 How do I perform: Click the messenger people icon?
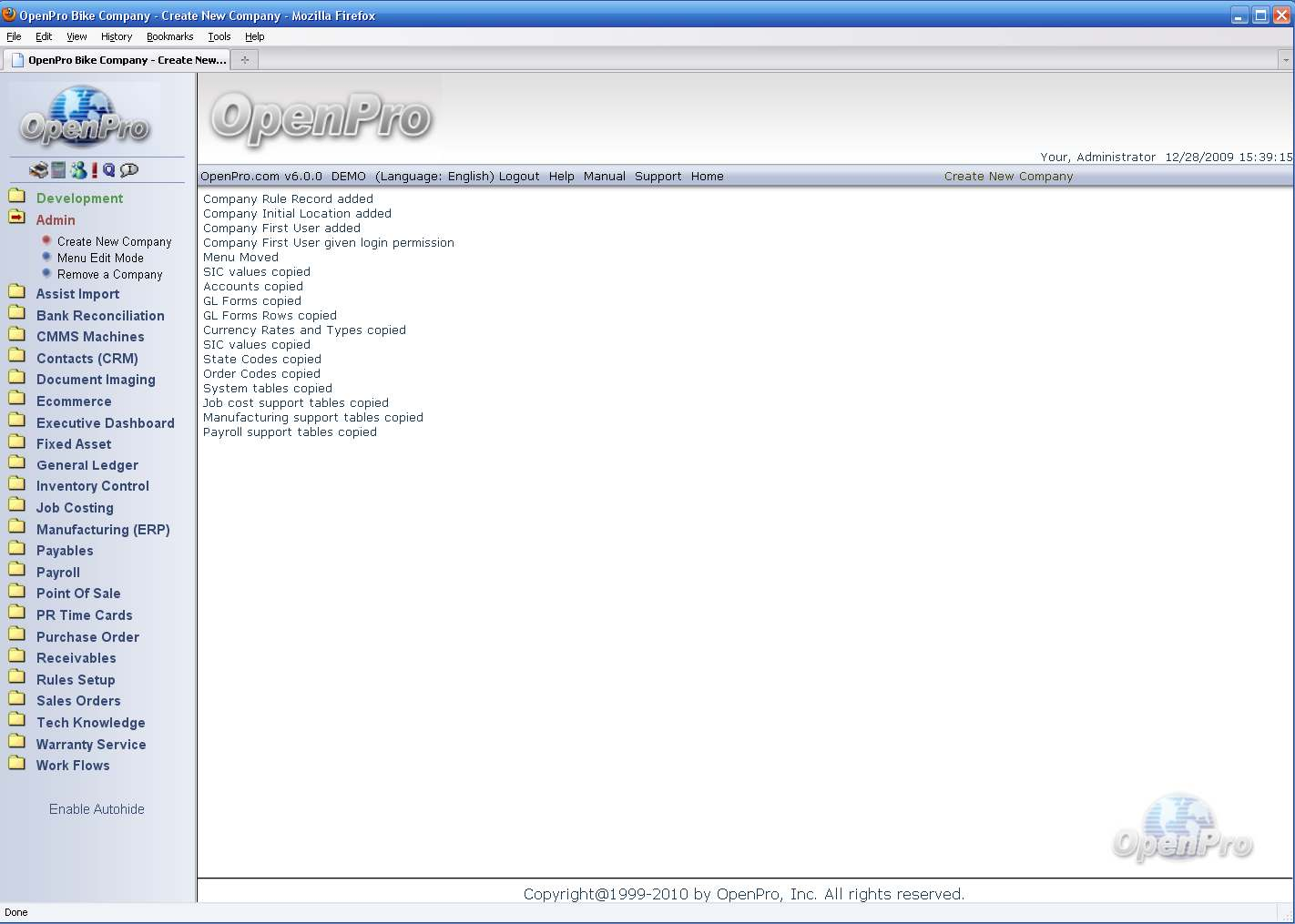tap(78, 170)
